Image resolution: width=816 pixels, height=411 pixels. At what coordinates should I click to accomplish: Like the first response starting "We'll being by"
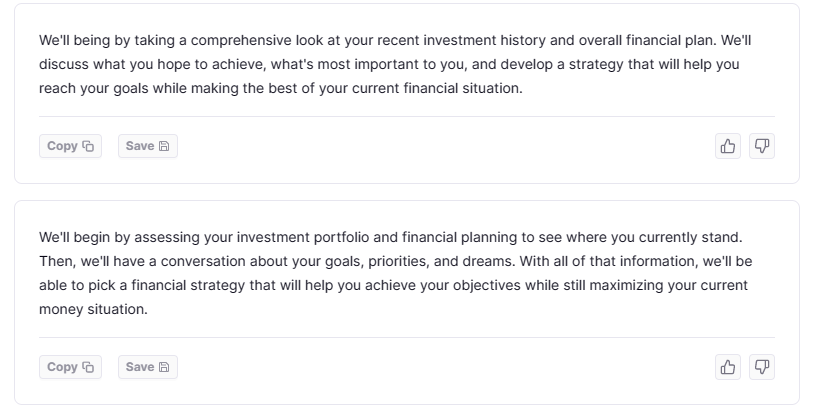pyautogui.click(x=728, y=146)
